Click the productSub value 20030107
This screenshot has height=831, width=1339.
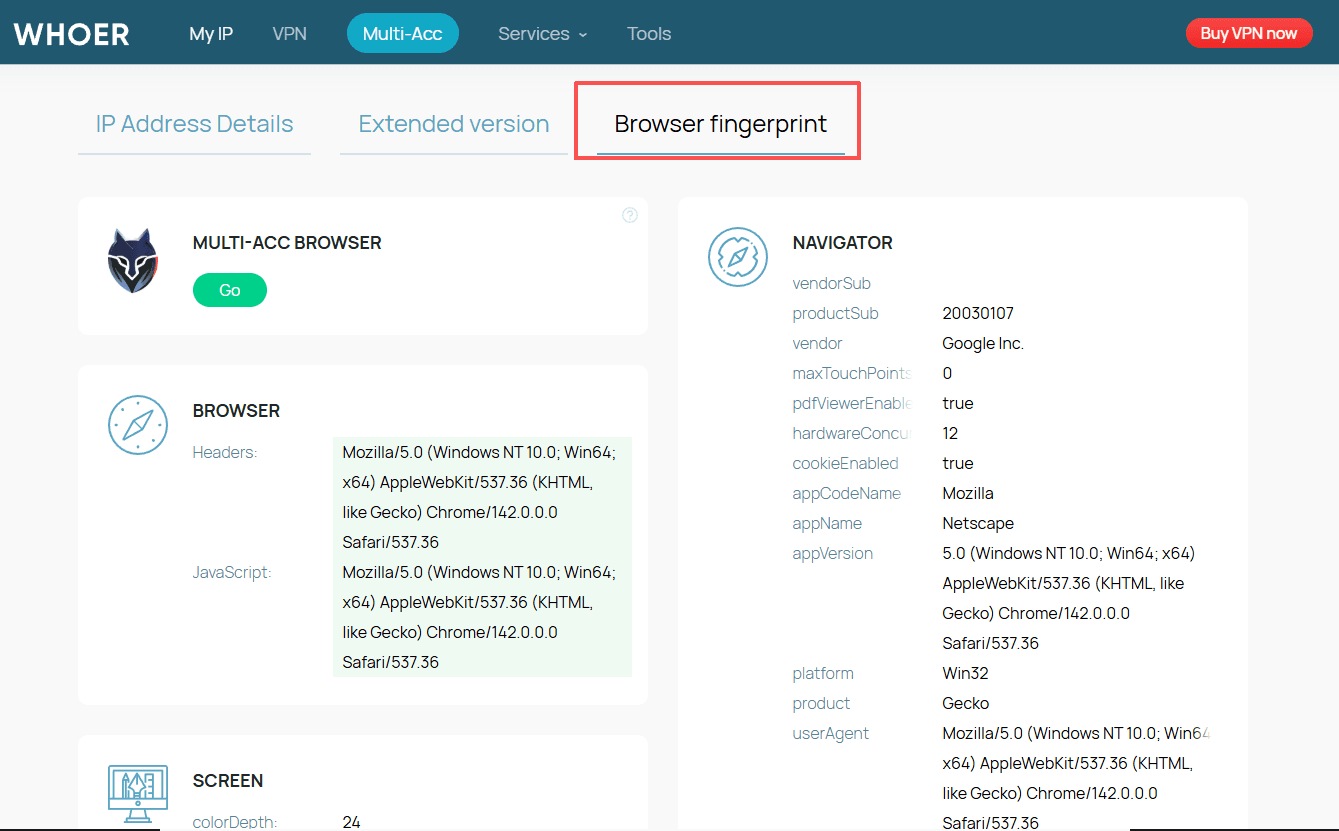tap(978, 313)
